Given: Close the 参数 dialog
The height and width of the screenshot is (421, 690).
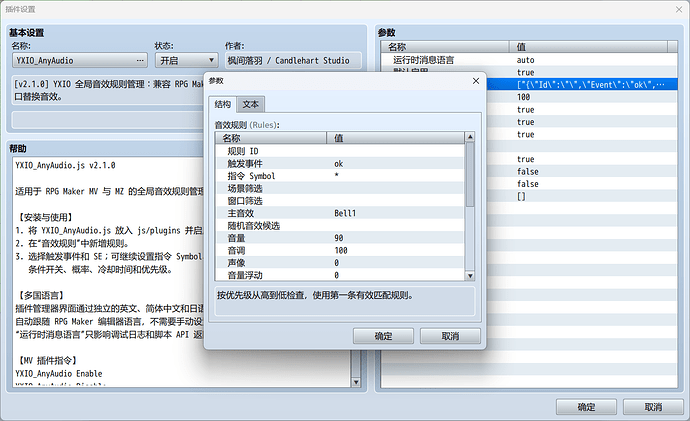Looking at the screenshot, I should pyautogui.click(x=476, y=81).
